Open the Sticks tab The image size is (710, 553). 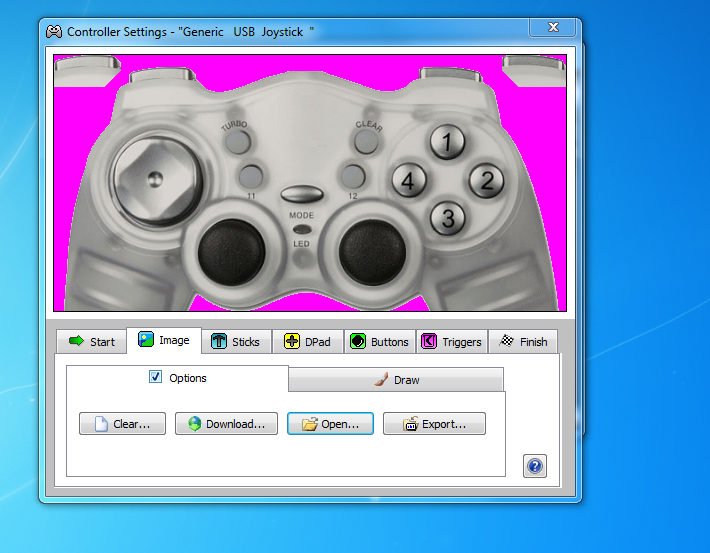pos(236,341)
